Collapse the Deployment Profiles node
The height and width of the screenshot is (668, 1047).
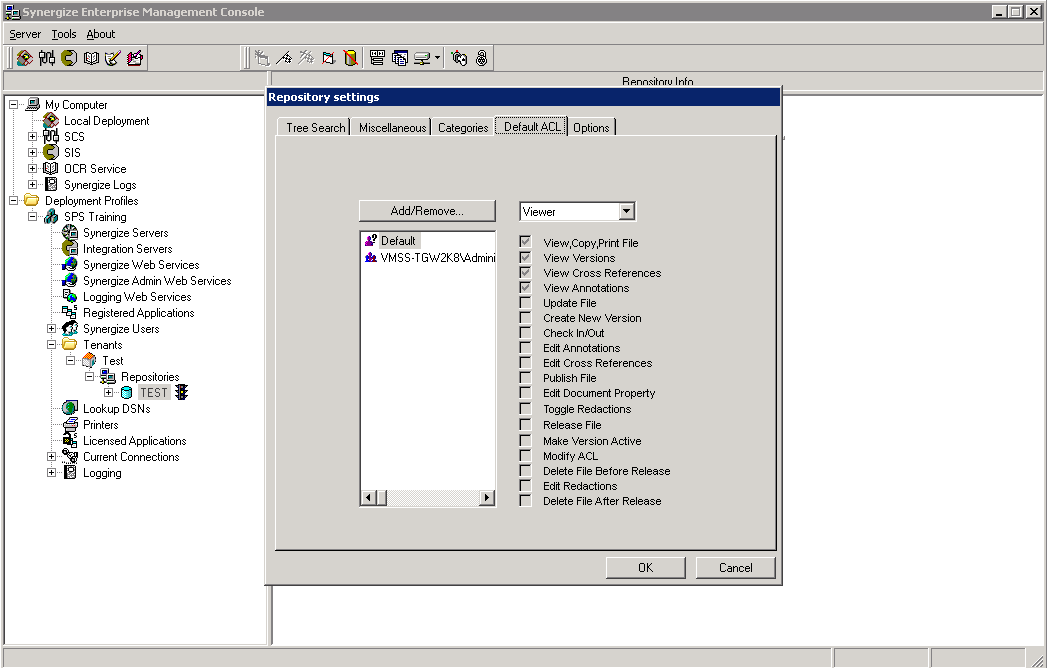pyautogui.click(x=13, y=200)
